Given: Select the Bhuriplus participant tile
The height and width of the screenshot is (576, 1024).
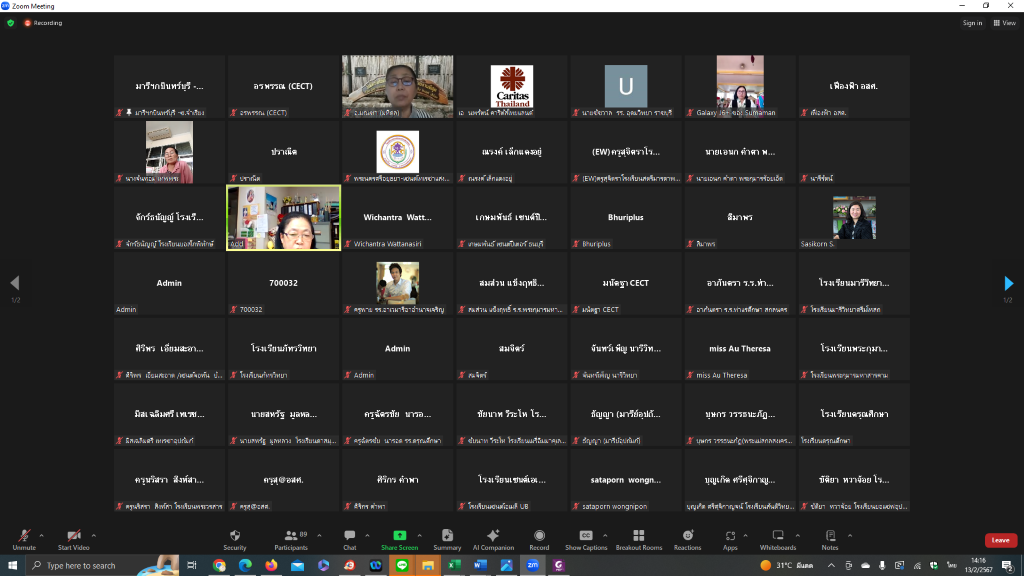Looking at the screenshot, I should coord(626,217).
